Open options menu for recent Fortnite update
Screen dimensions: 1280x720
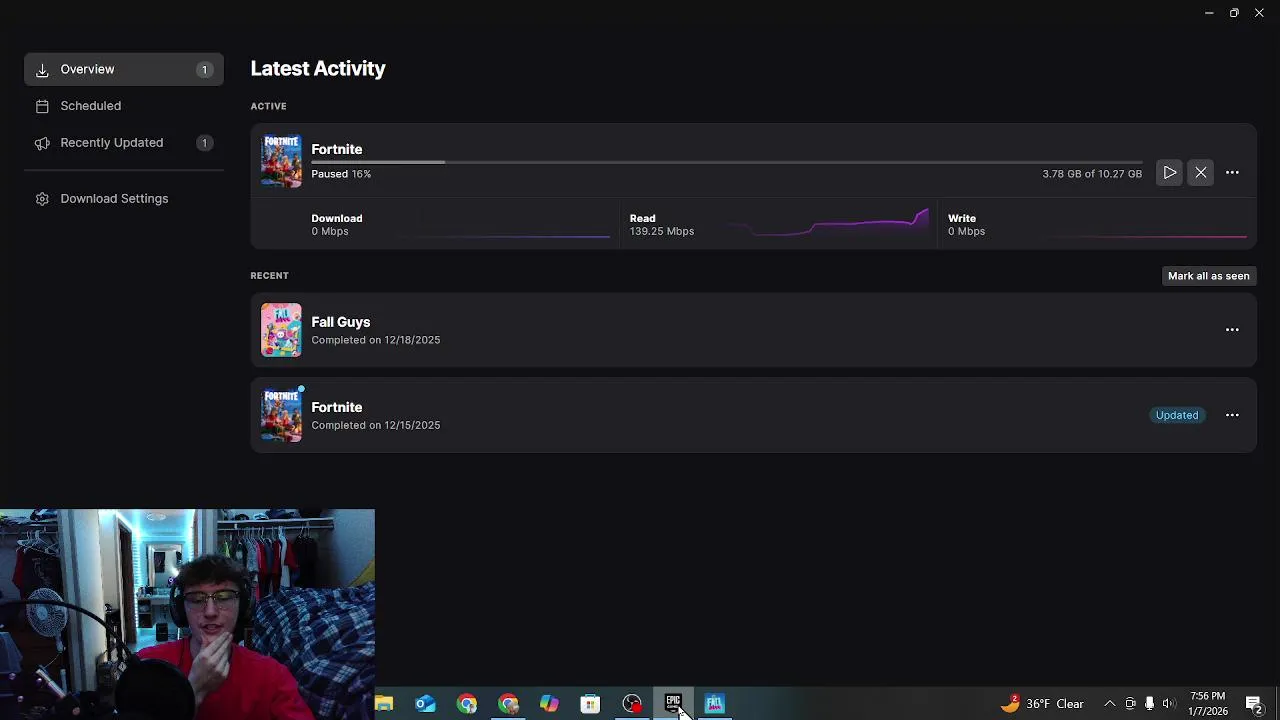coord(1232,415)
